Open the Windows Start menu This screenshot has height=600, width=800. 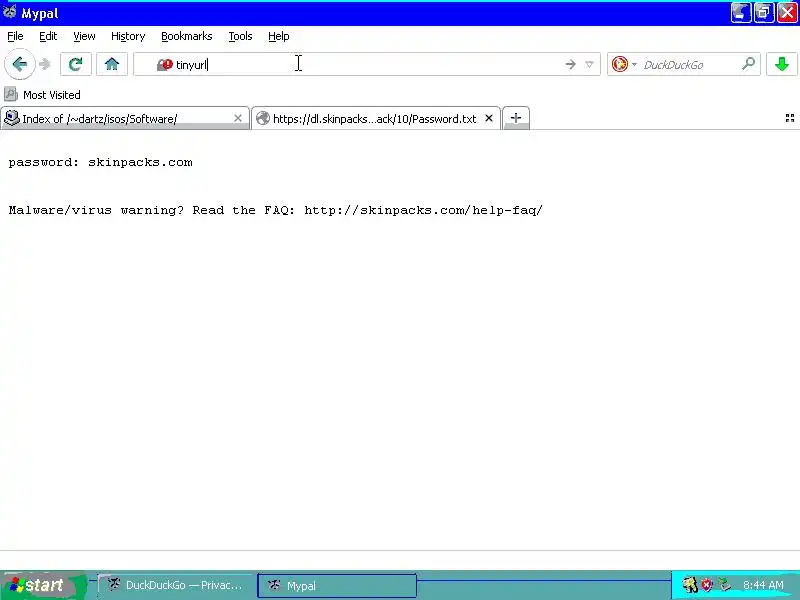tap(43, 585)
